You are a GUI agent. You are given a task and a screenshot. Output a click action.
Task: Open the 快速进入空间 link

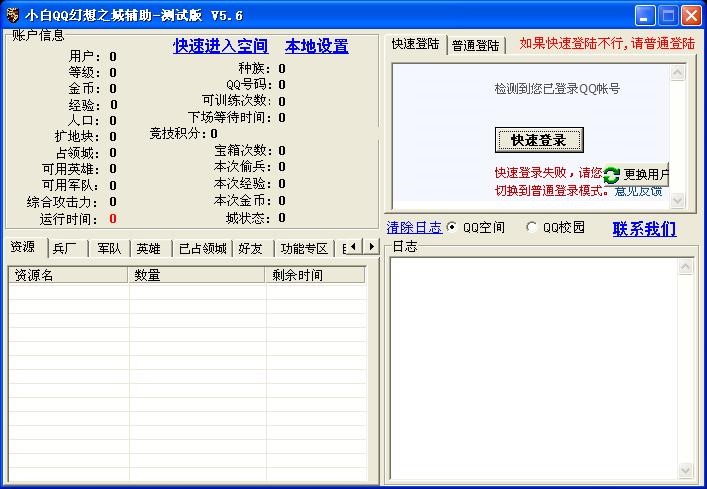(220, 46)
